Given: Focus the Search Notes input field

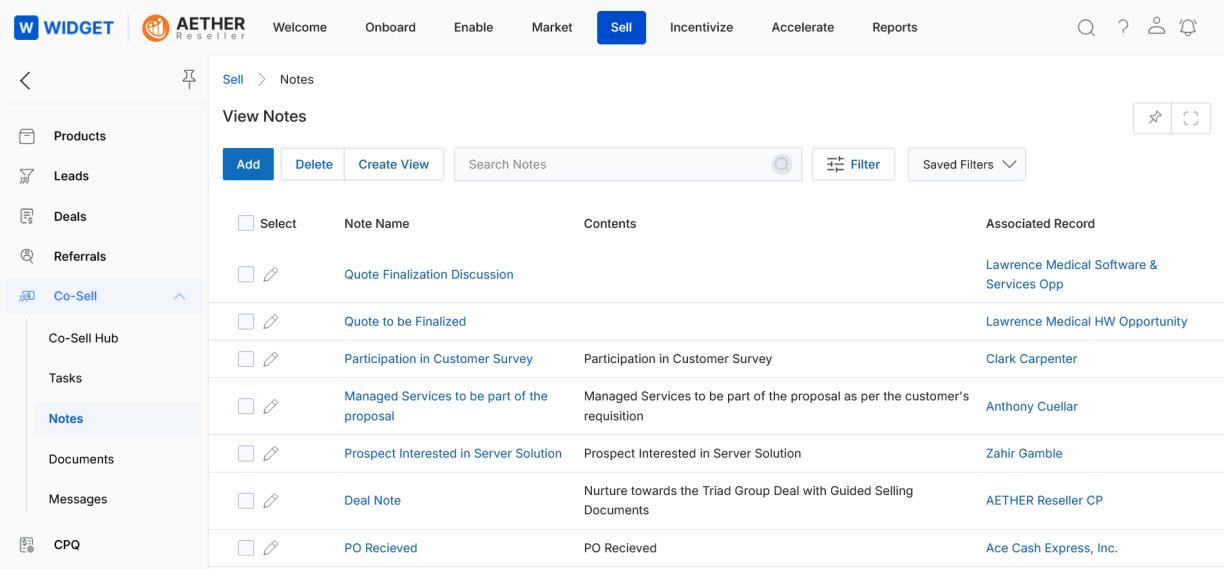Looking at the screenshot, I should point(628,164).
